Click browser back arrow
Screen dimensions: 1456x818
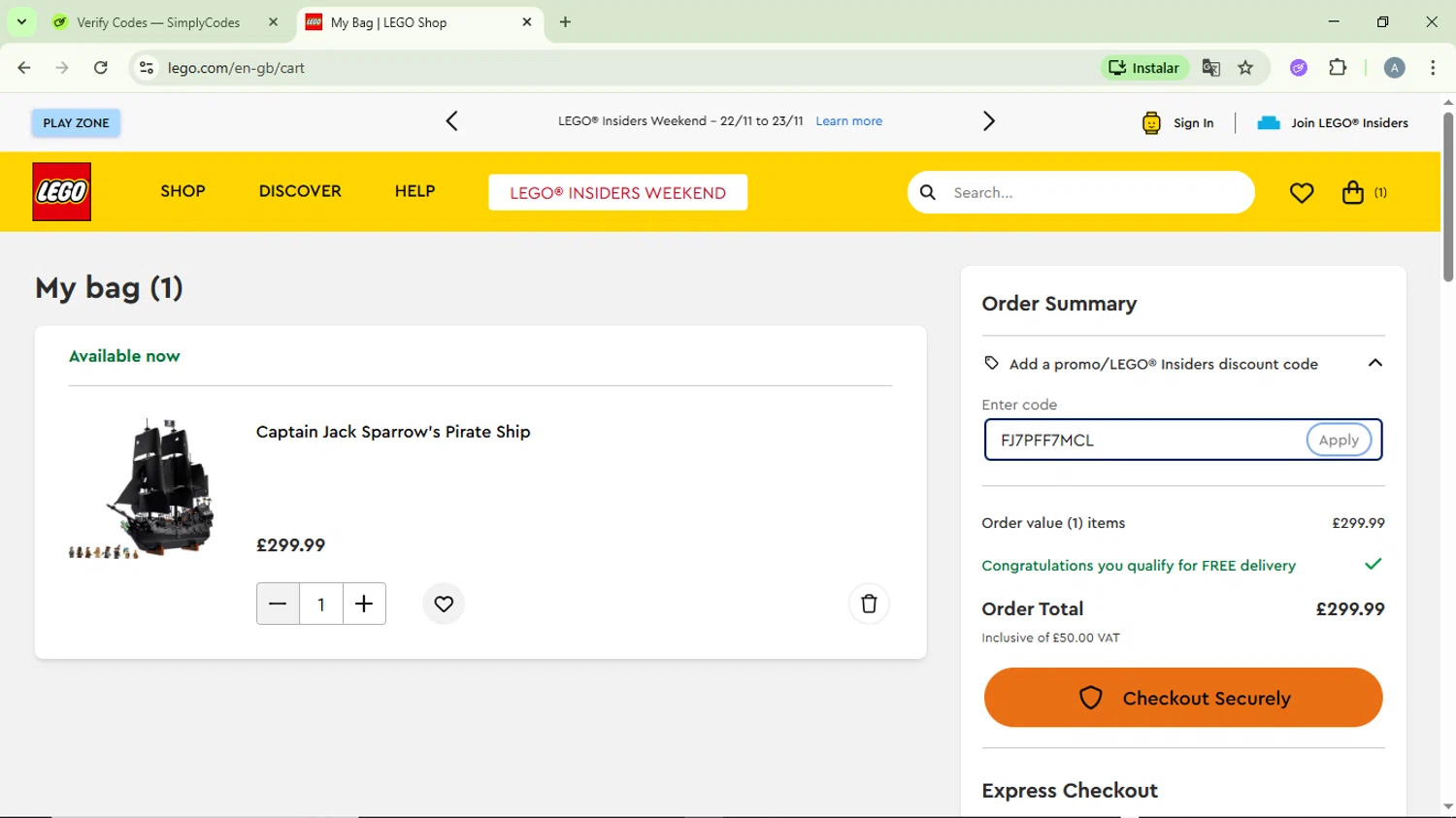[24, 68]
